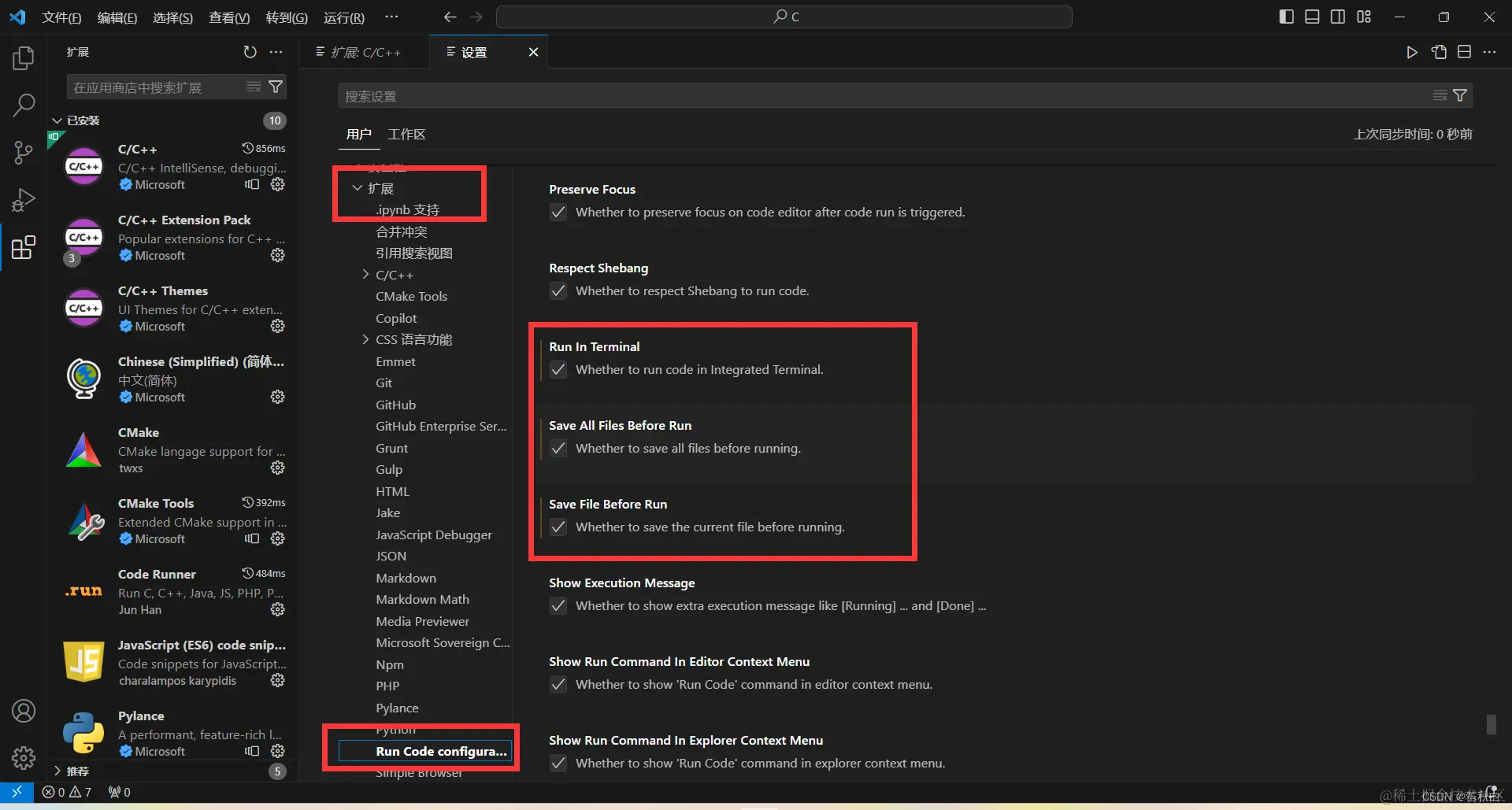This screenshot has height=810, width=1512.
Task: Expand CSS 语言功能 tree node
Action: tap(365, 339)
